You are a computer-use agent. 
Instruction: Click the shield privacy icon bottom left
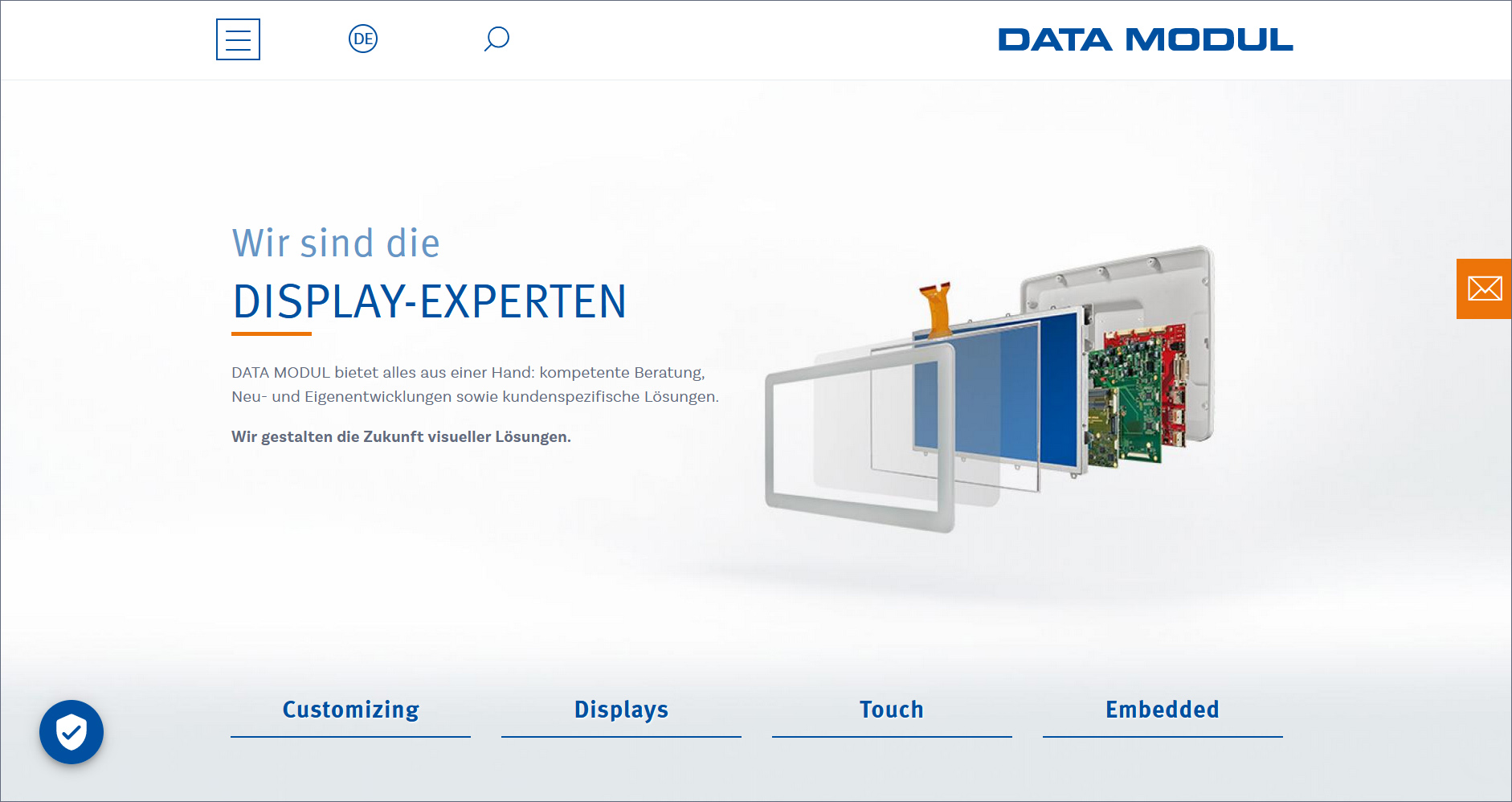coord(72,731)
